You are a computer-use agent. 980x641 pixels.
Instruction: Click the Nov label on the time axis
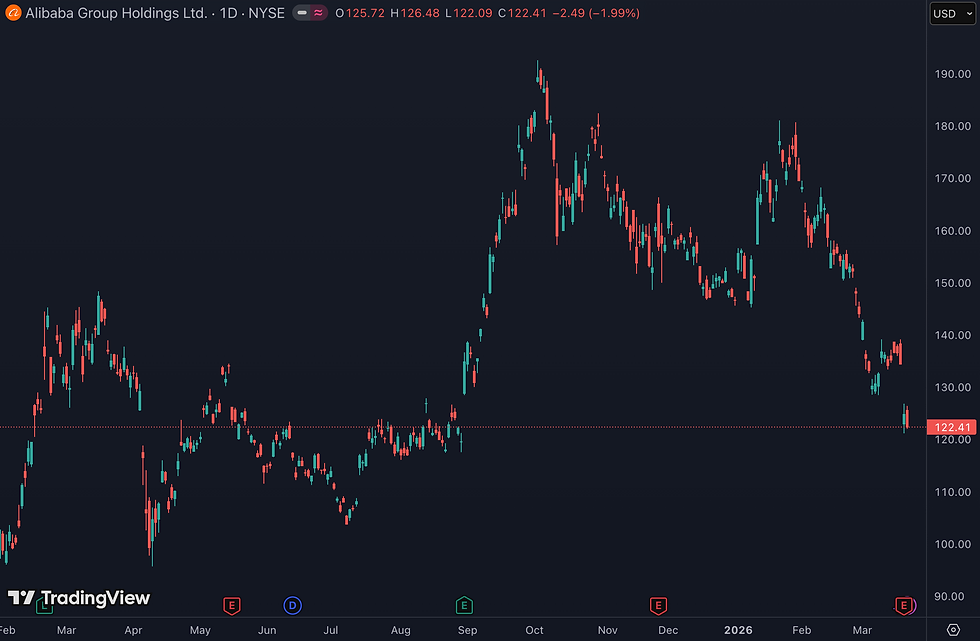pyautogui.click(x=608, y=630)
